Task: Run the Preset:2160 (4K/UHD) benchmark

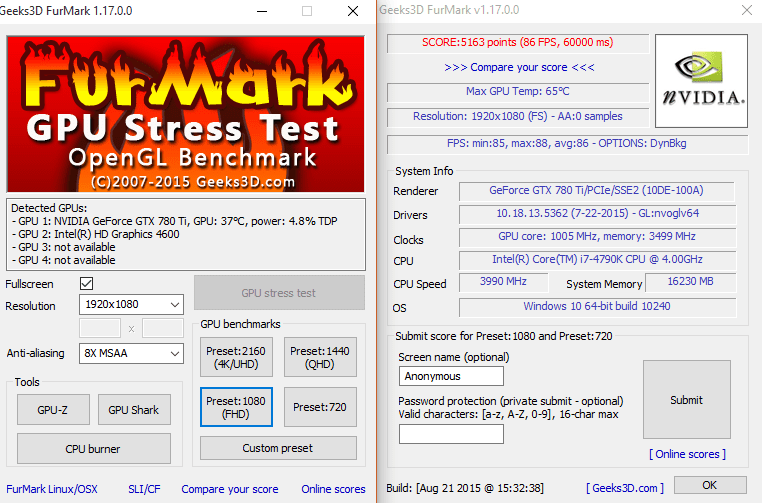Action: (x=236, y=357)
